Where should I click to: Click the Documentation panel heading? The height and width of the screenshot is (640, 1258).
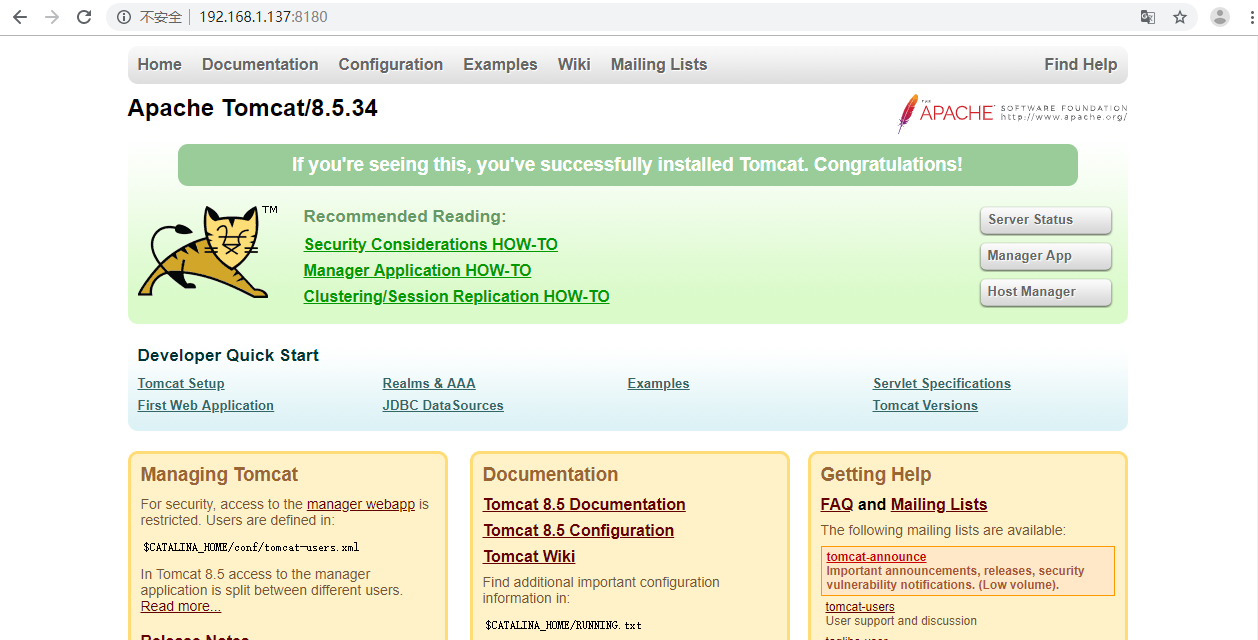click(x=551, y=474)
